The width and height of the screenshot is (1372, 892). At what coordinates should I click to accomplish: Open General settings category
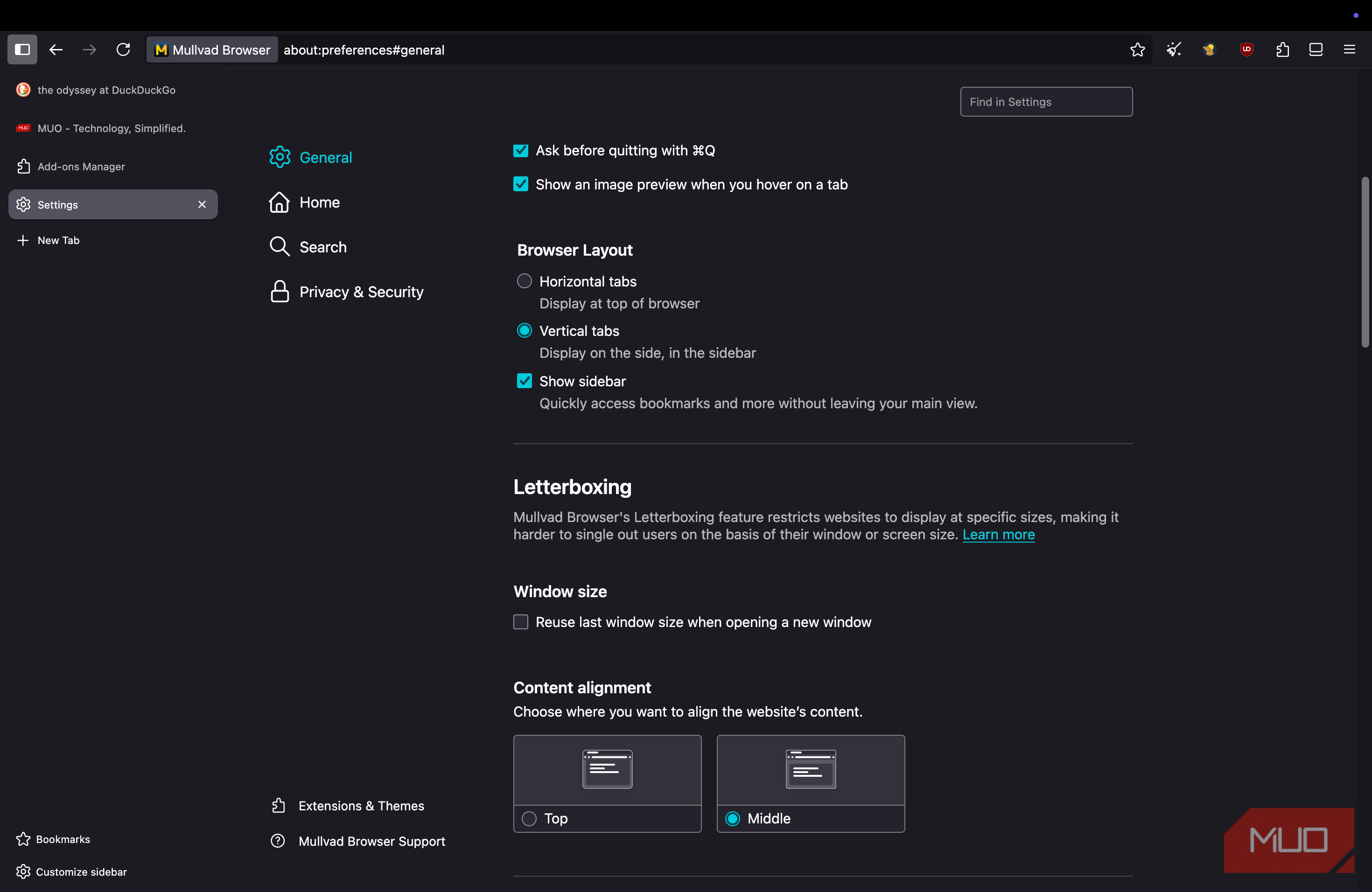coord(311,157)
